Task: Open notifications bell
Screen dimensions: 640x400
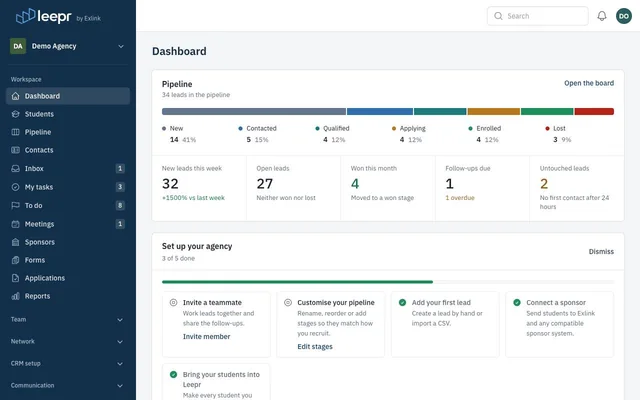Action: click(x=602, y=16)
